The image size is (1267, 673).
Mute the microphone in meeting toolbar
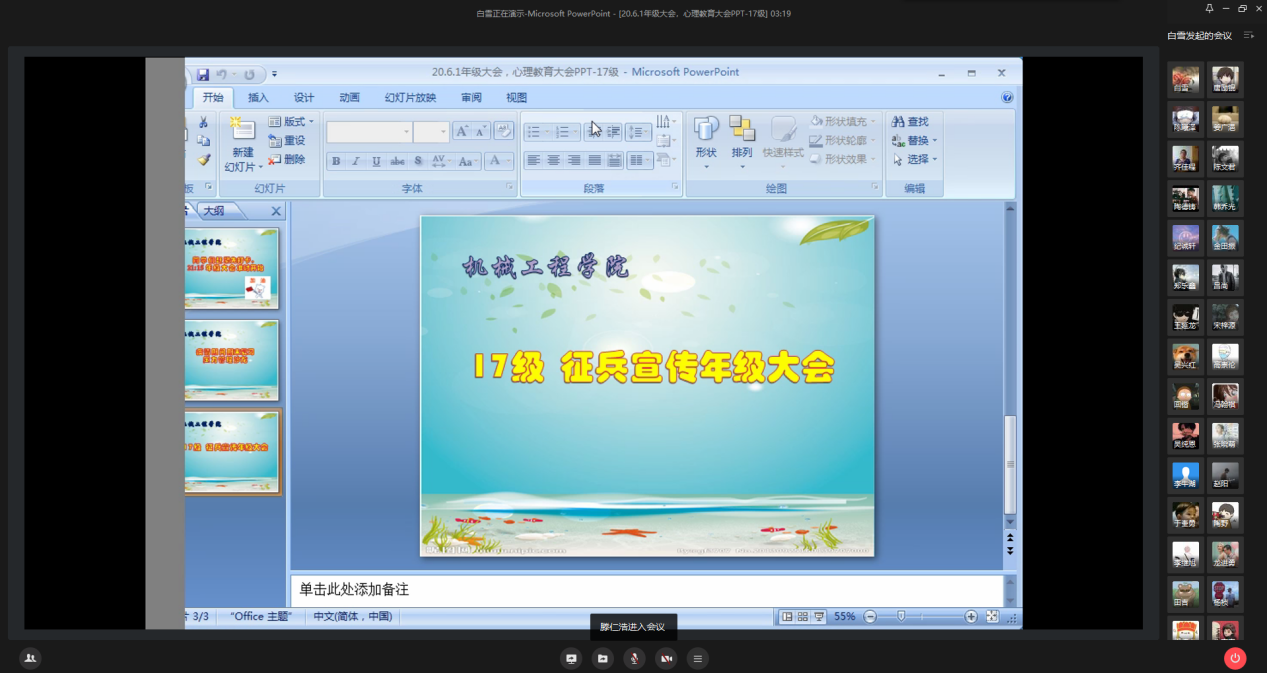point(634,658)
